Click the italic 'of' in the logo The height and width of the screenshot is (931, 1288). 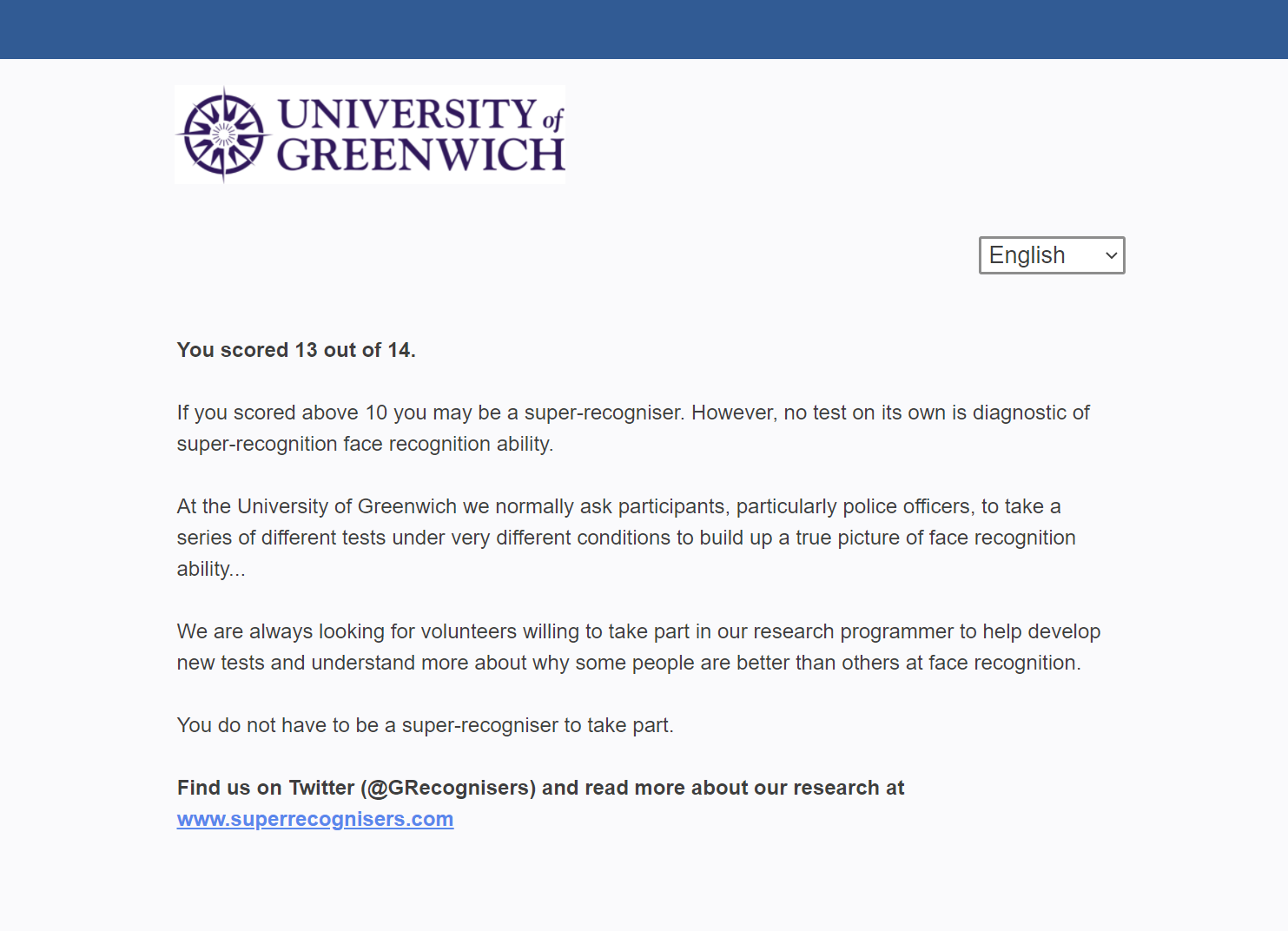click(x=553, y=119)
